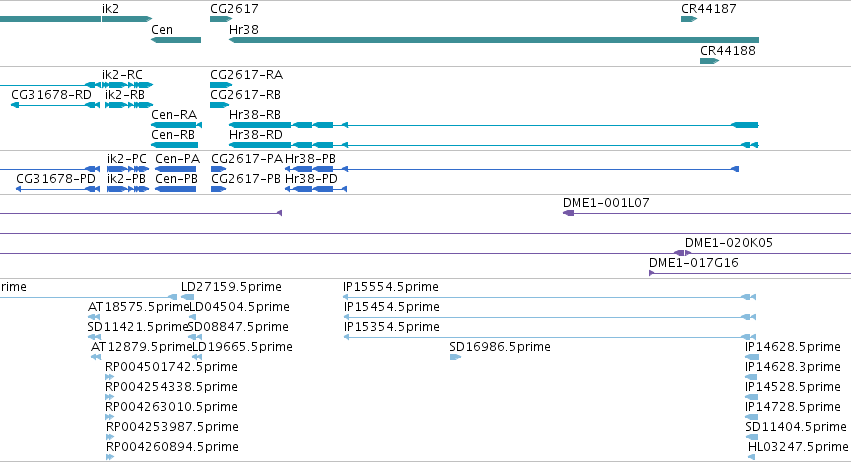Open the CR44188 gene label
The width and height of the screenshot is (851, 462).
coord(728,50)
